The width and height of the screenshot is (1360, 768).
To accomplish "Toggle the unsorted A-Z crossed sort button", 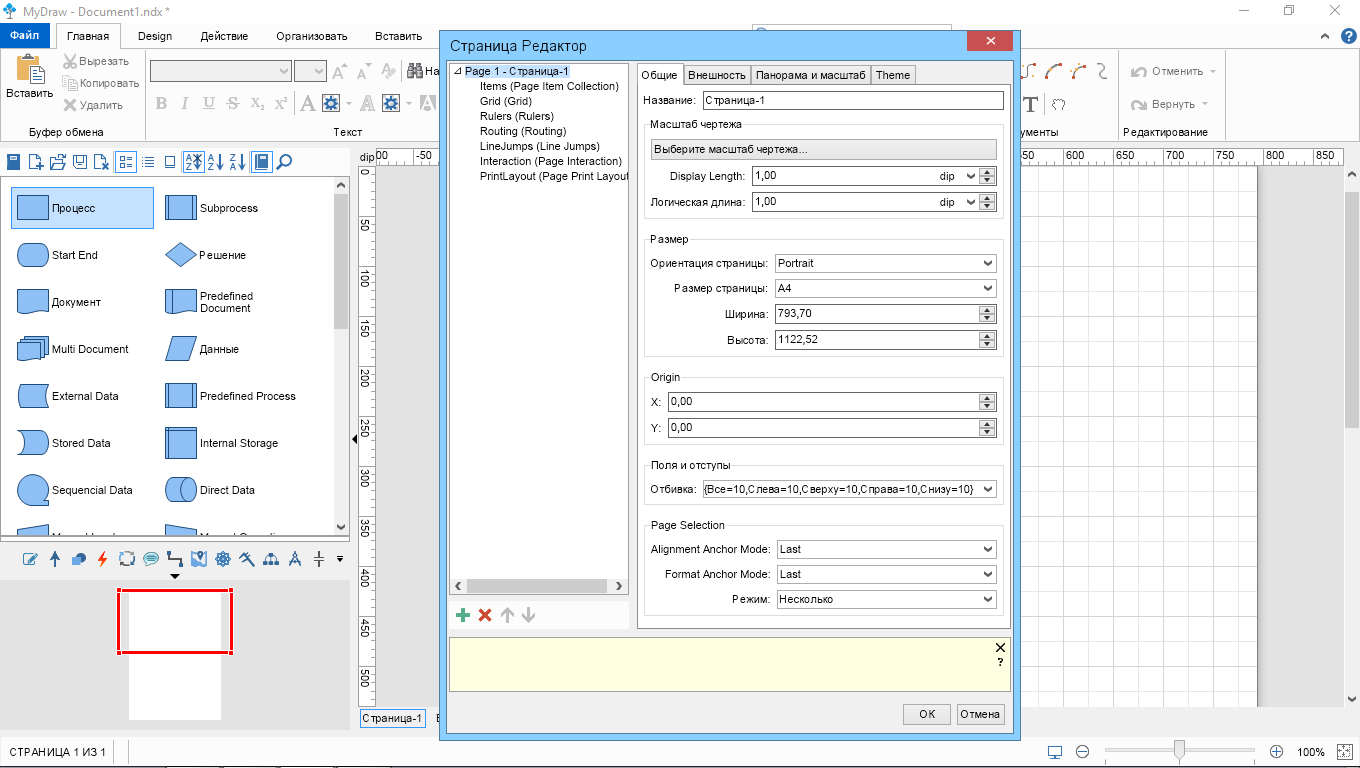I will [x=194, y=162].
